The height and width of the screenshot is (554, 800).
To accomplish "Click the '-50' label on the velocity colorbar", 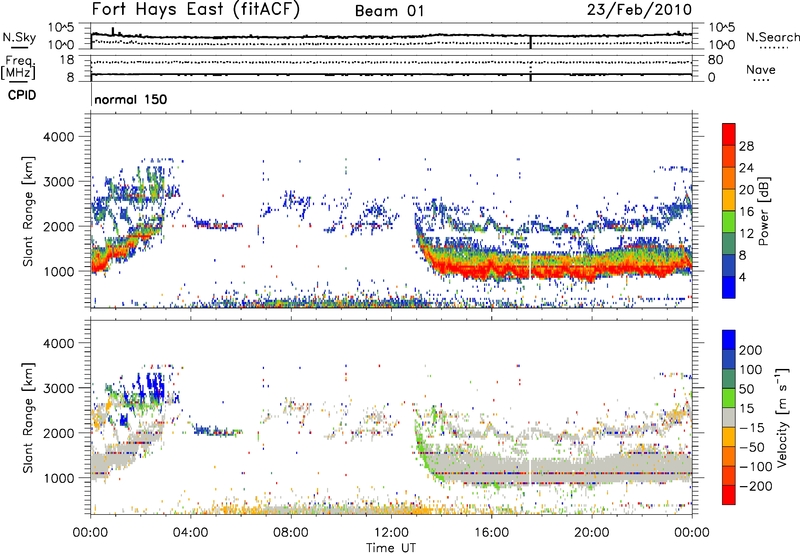I will click(751, 447).
